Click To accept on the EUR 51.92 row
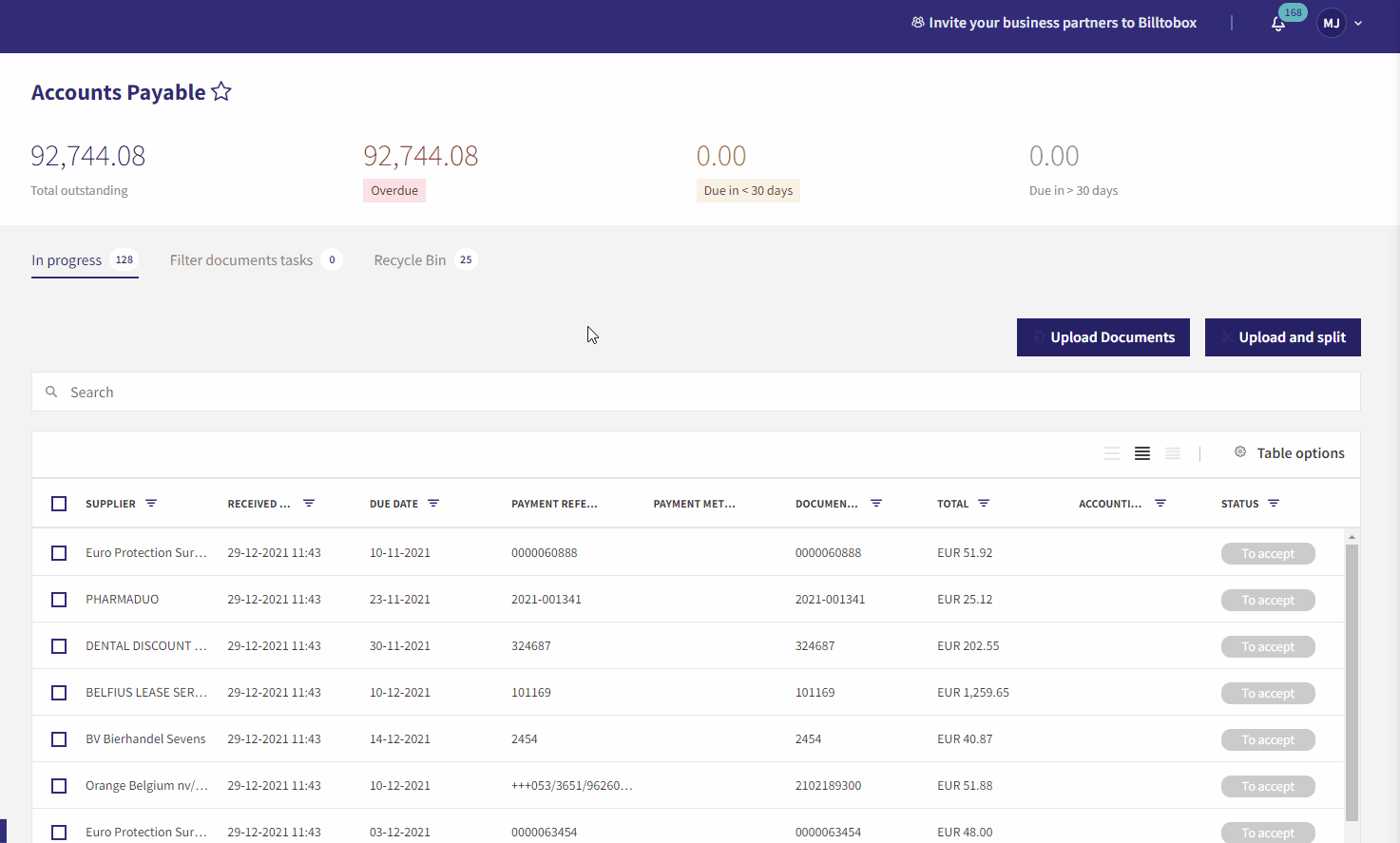1400x843 pixels. pos(1268,553)
